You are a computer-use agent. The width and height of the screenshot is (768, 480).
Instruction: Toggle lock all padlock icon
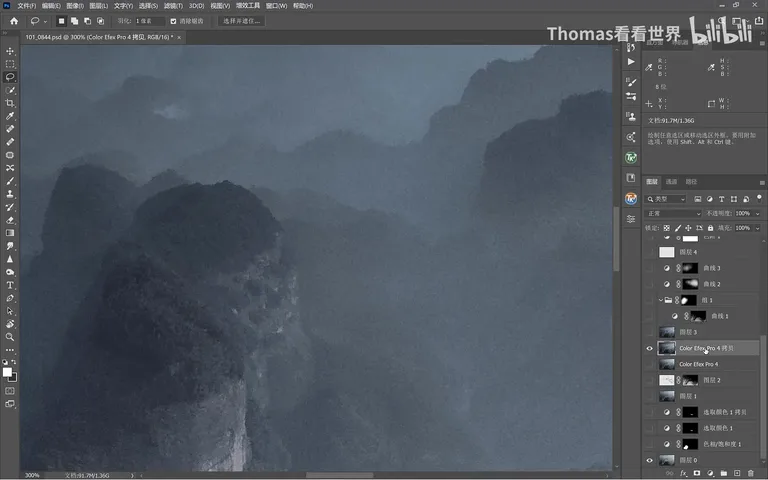coord(710,228)
